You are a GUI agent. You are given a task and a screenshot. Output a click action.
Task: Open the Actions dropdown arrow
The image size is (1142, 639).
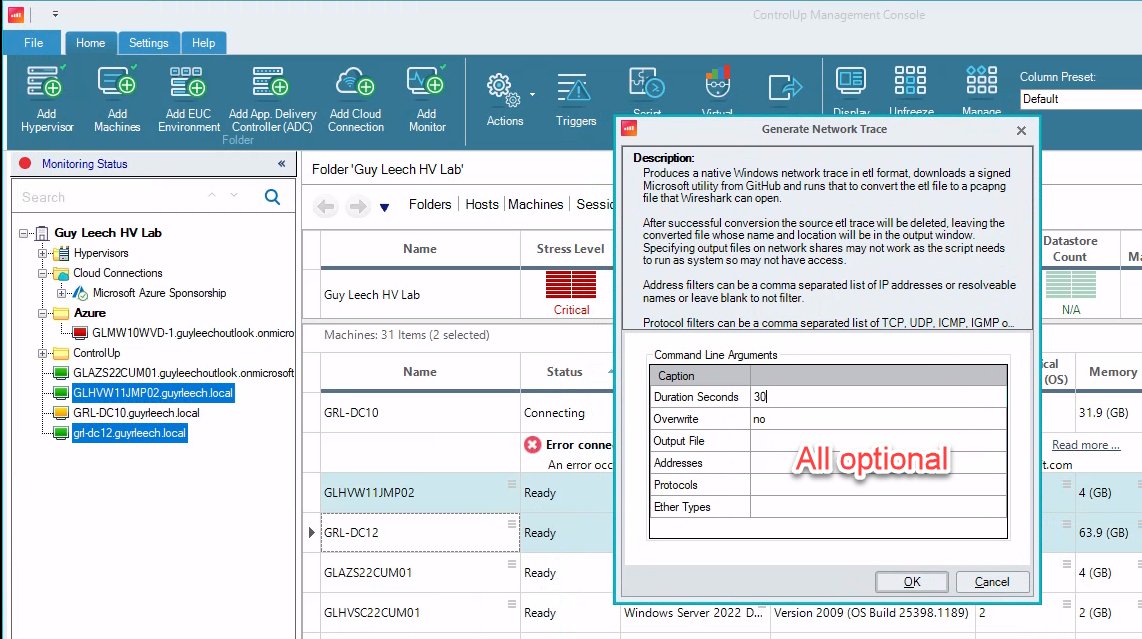pyautogui.click(x=532, y=95)
